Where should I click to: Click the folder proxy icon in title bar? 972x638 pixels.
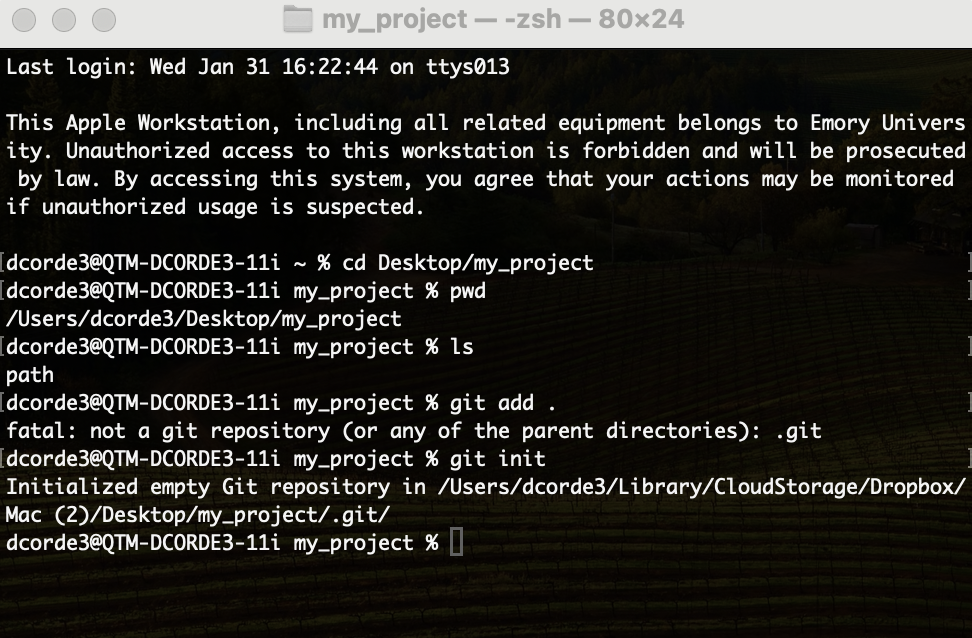(x=297, y=19)
